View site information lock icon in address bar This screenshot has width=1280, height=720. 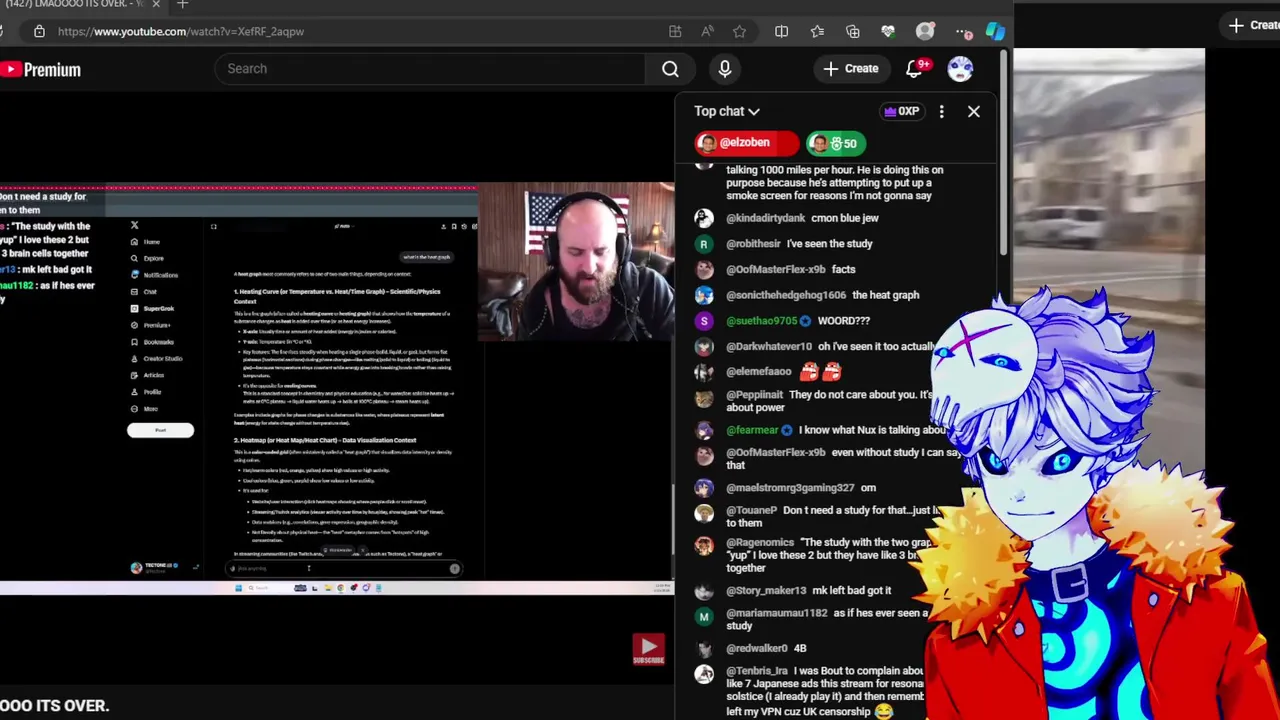coord(39,31)
